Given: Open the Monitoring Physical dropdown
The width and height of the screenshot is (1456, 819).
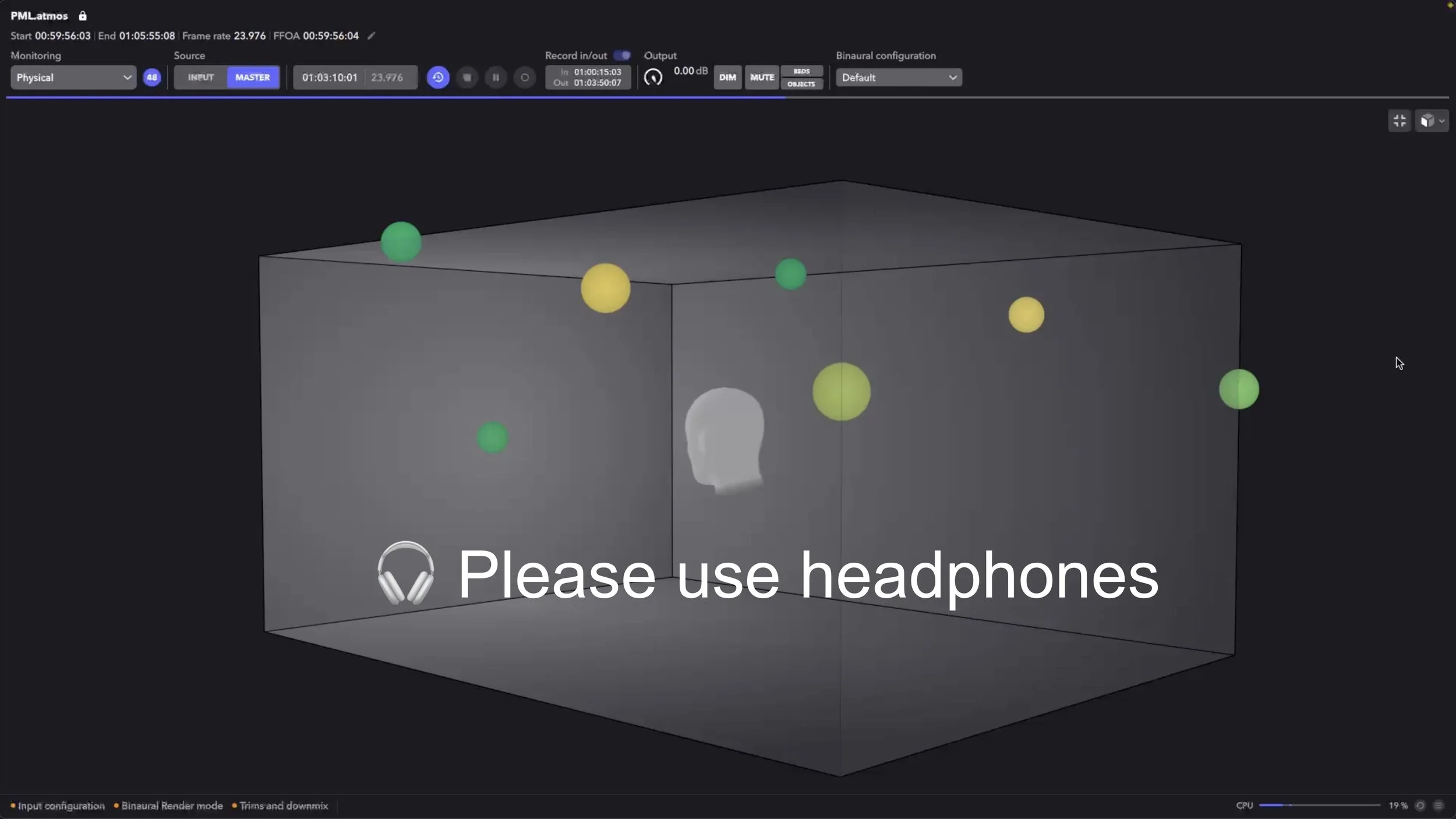Looking at the screenshot, I should point(73,77).
